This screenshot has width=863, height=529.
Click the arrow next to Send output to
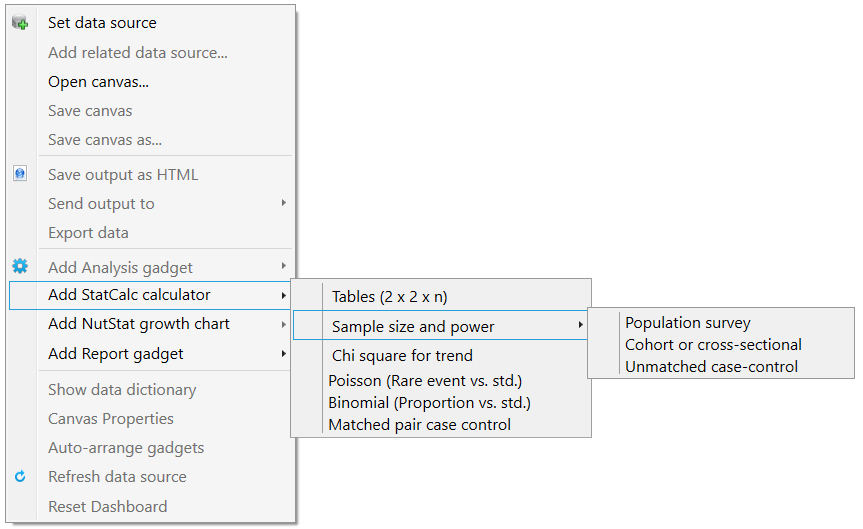pyautogui.click(x=283, y=203)
